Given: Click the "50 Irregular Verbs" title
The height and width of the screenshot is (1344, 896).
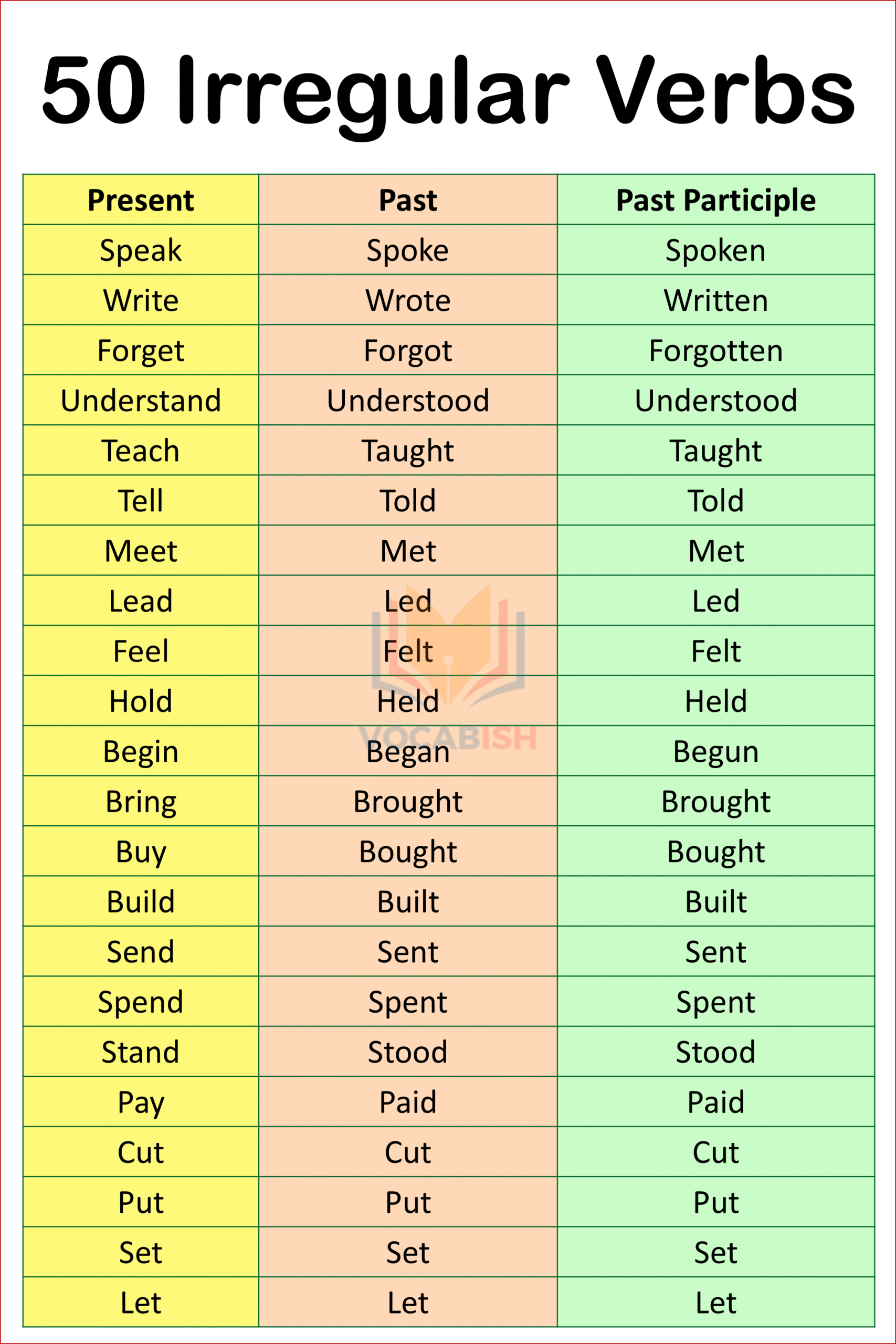Looking at the screenshot, I should [448, 91].
